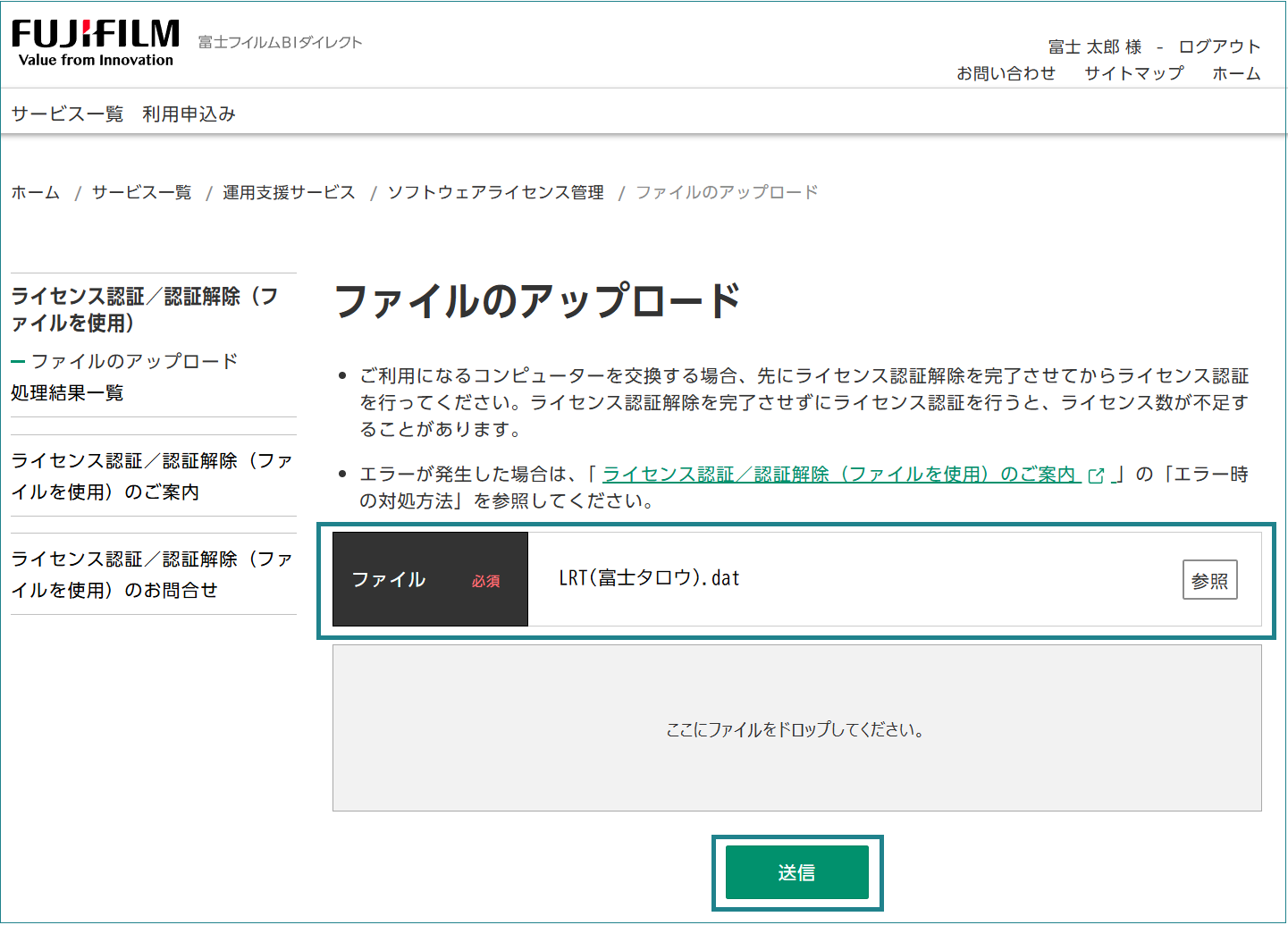Click サービス一覧 in the breadcrumb
1288x925 pixels.
[x=141, y=192]
